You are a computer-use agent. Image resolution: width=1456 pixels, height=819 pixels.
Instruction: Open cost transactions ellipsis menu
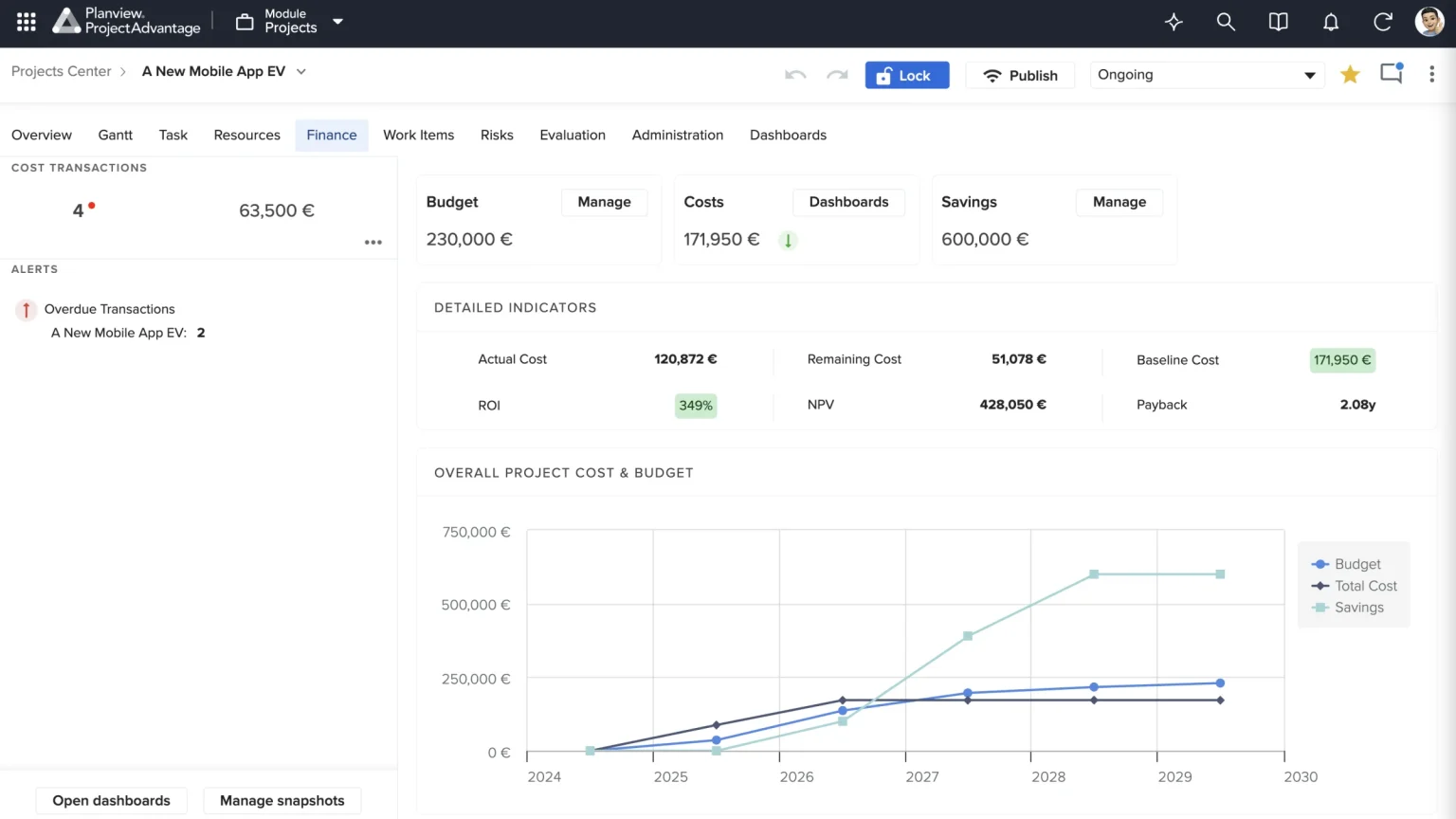coord(373,242)
